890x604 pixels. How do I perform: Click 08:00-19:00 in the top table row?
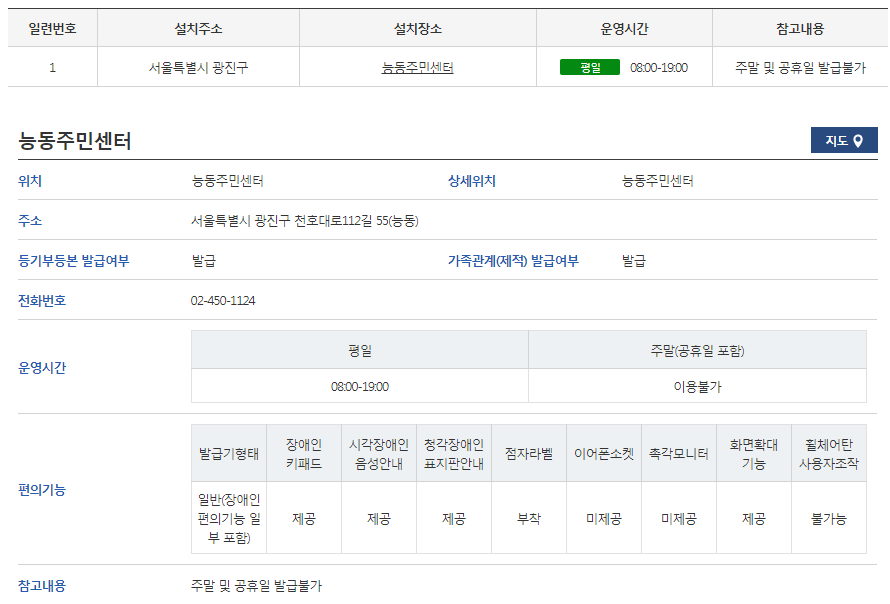659,68
